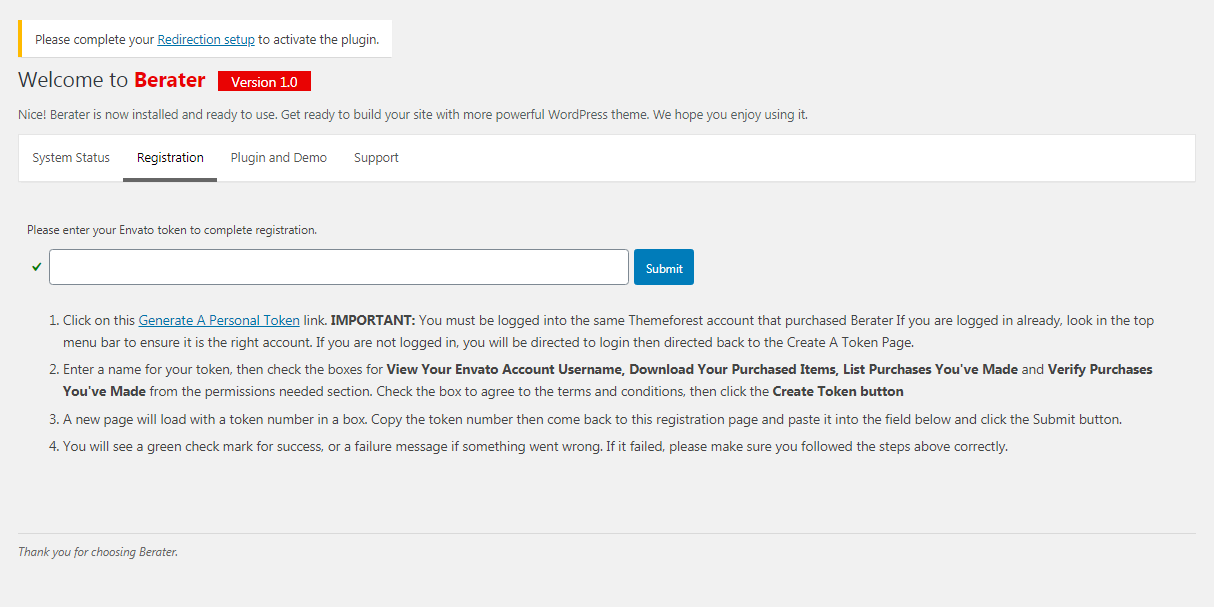Click the bold 'Download Your Purchased Items' text
The image size is (1214, 607).
tap(732, 370)
